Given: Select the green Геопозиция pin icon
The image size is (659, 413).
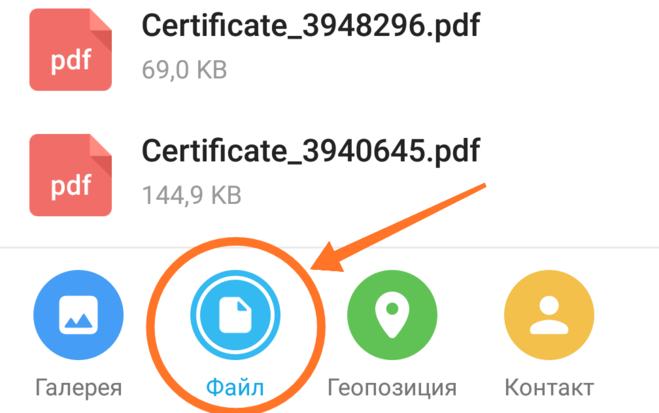Looking at the screenshot, I should point(392,315).
